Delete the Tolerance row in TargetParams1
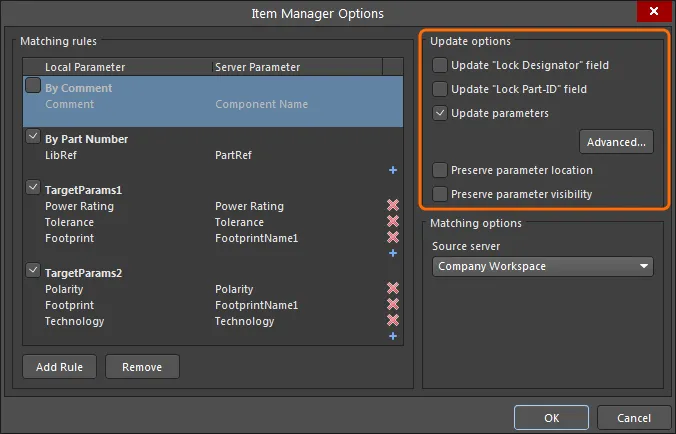Screen dimensions: 676x434 [x=393, y=221]
